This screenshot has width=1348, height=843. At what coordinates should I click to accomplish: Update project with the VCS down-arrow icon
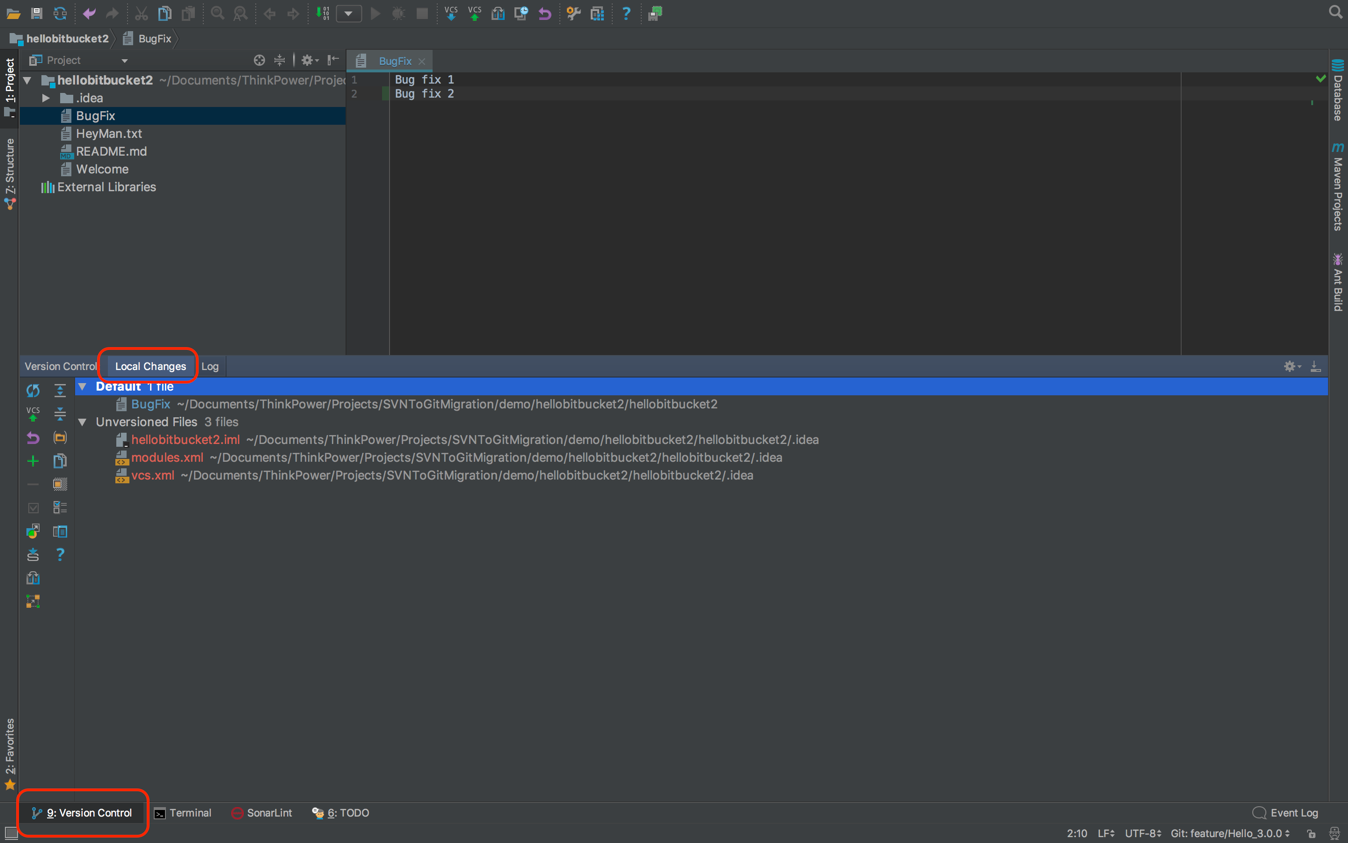pos(451,14)
